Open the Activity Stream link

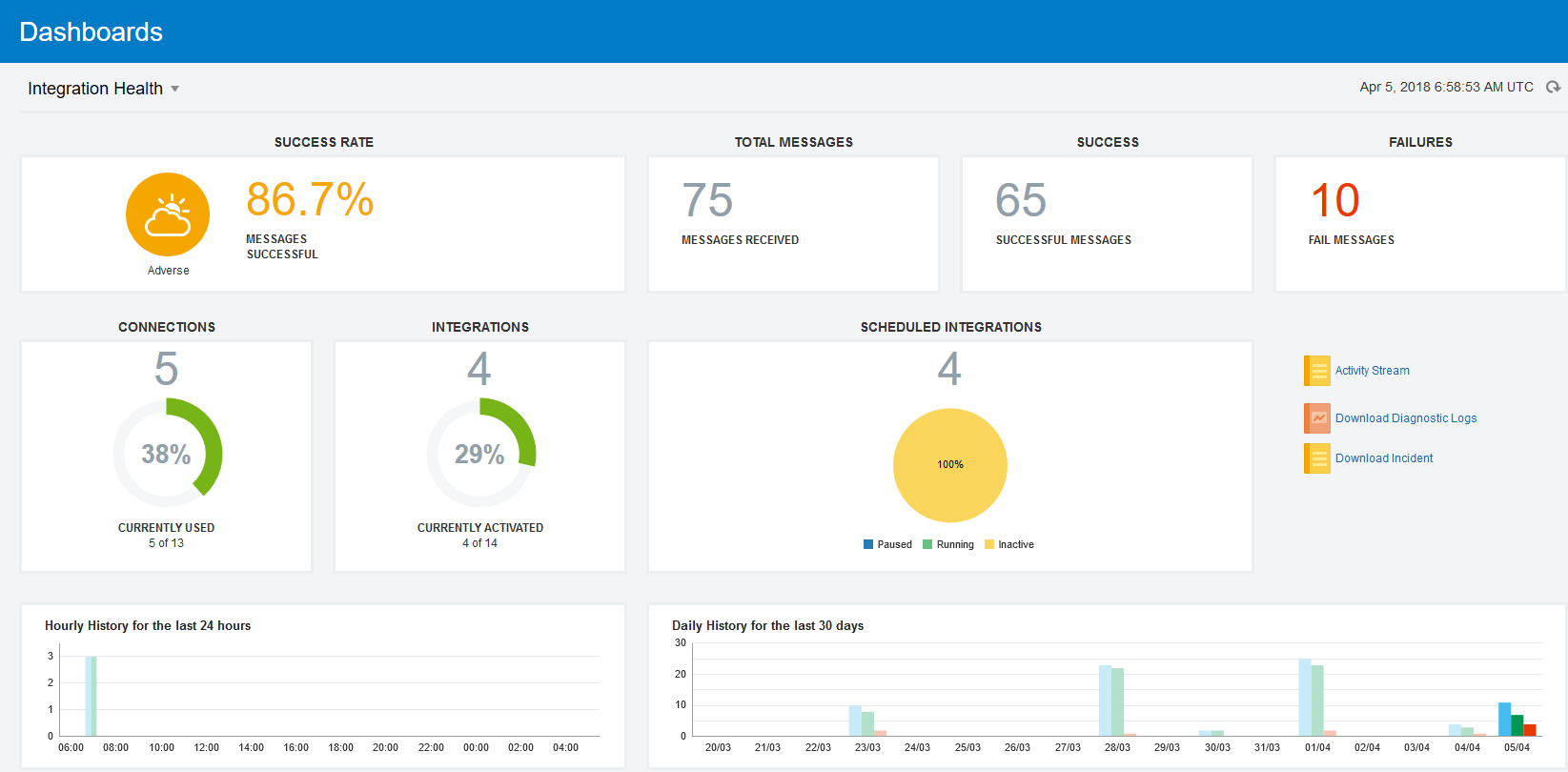[1372, 371]
